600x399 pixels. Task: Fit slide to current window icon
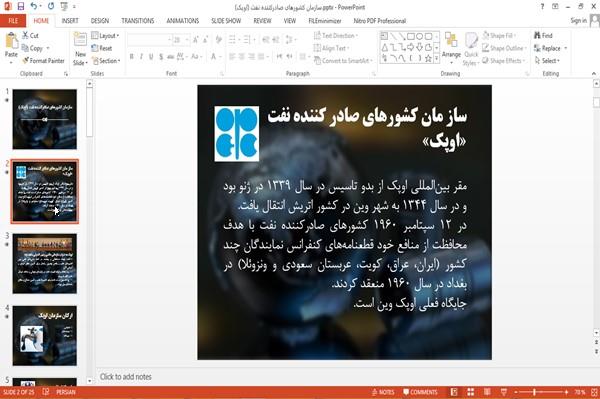pos(594,392)
